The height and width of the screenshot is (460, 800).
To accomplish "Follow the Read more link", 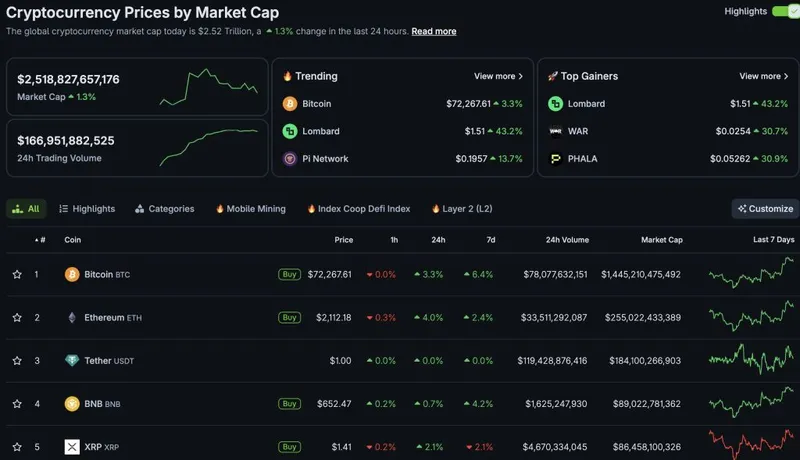I will click(433, 31).
